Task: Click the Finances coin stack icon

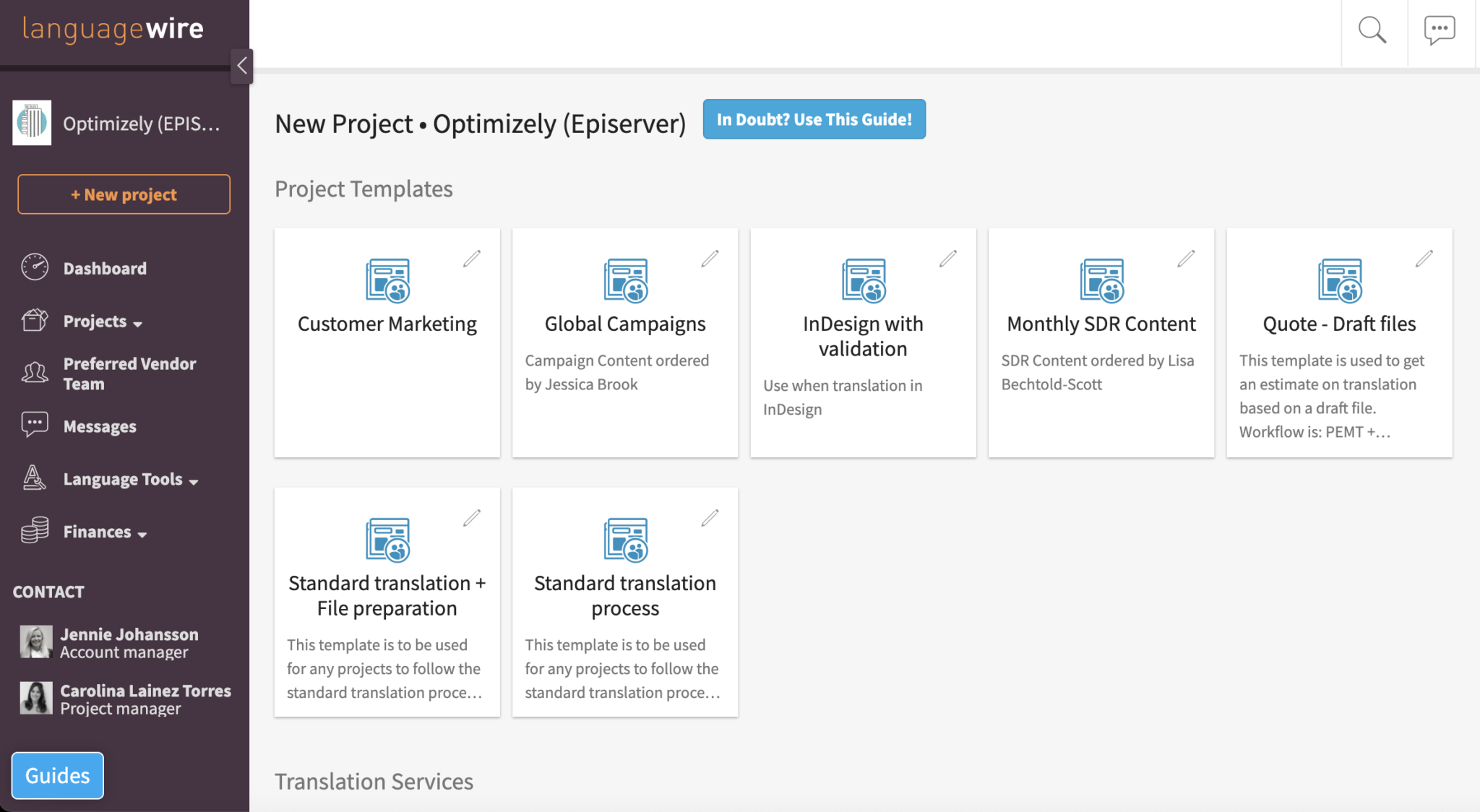Action: (x=35, y=531)
